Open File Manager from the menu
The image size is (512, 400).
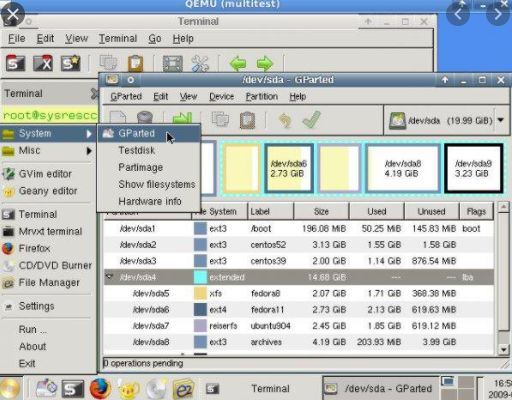pos(47,282)
